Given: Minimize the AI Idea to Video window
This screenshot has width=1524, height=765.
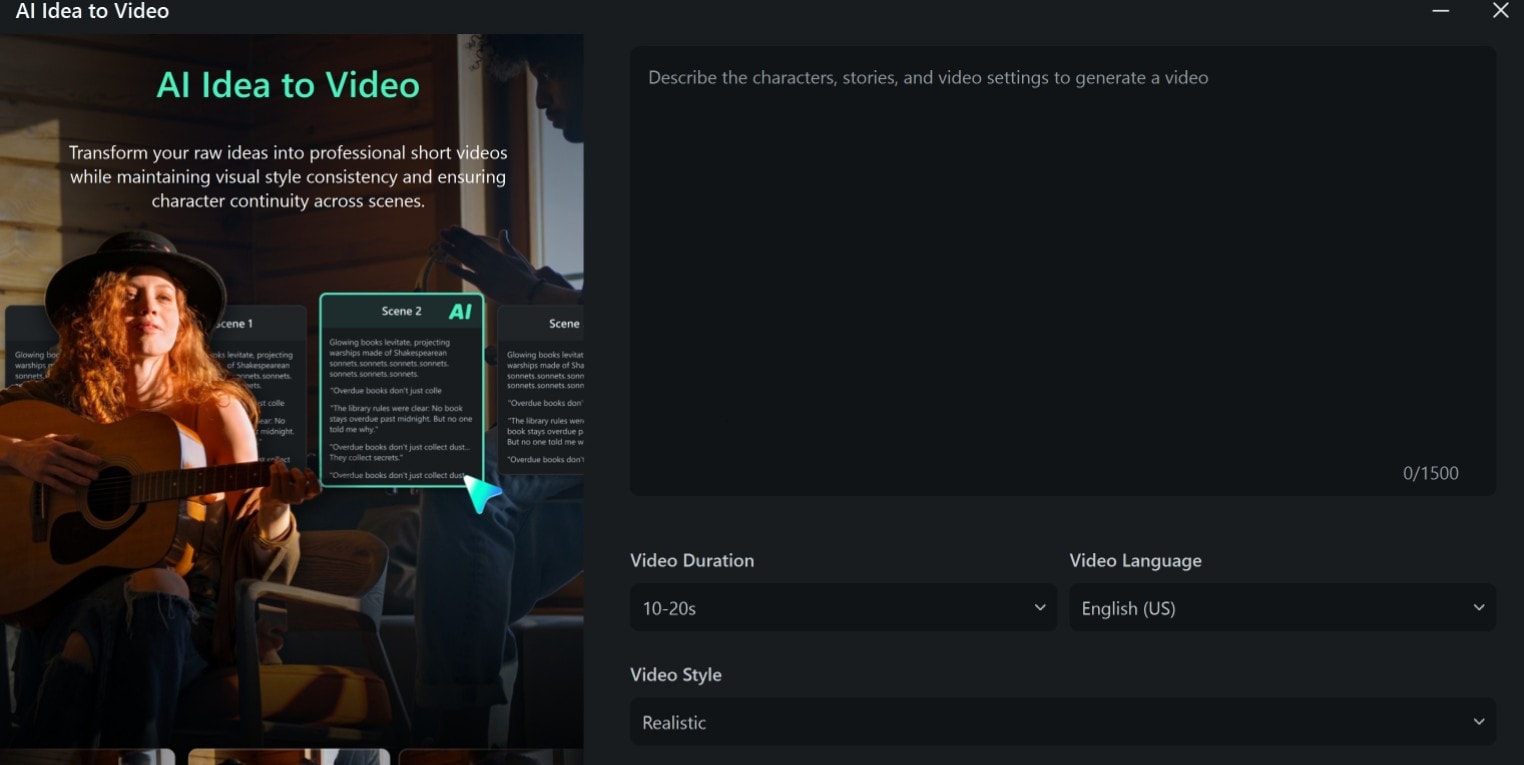Looking at the screenshot, I should click(1441, 11).
